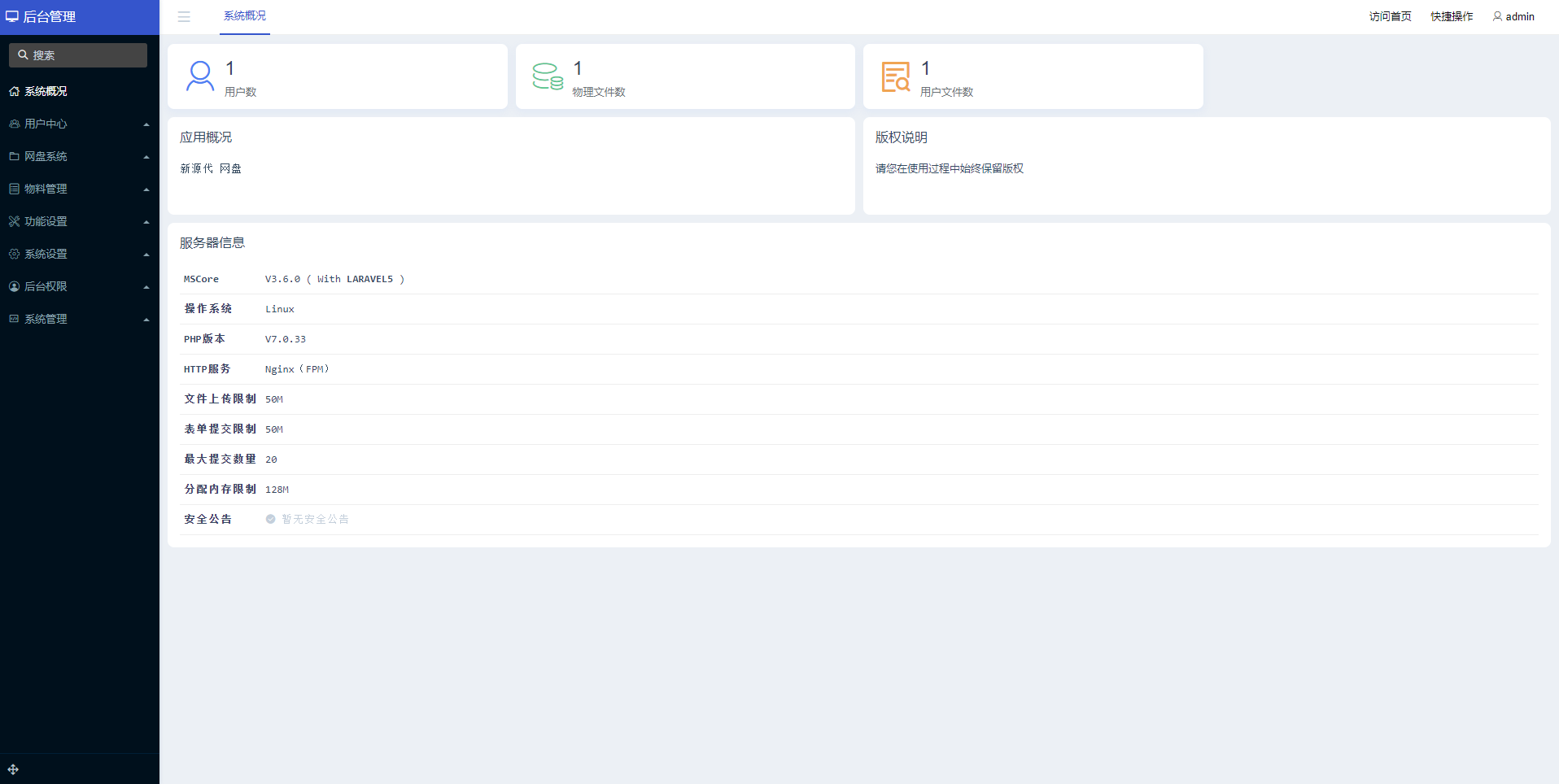The image size is (1559, 784).
Task: Click the 访问首页 link
Action: [1390, 16]
